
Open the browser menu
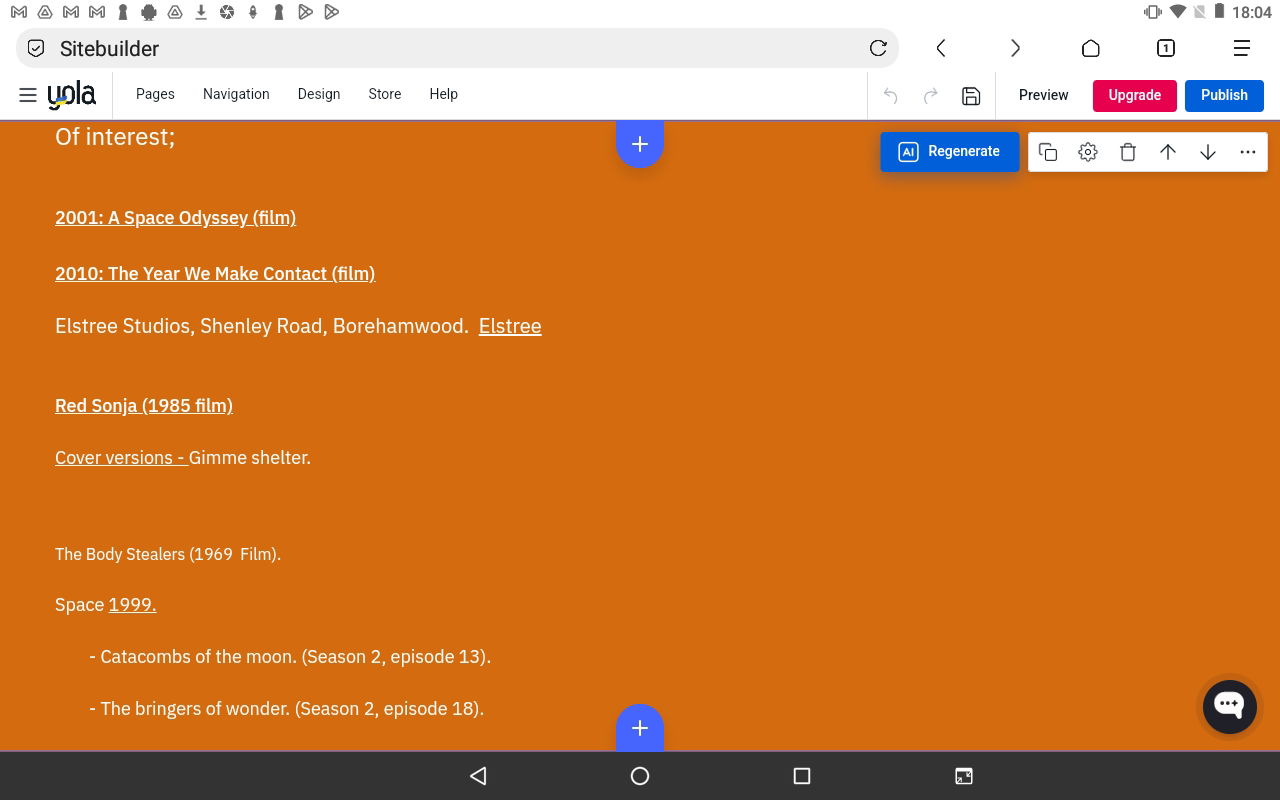click(1242, 48)
